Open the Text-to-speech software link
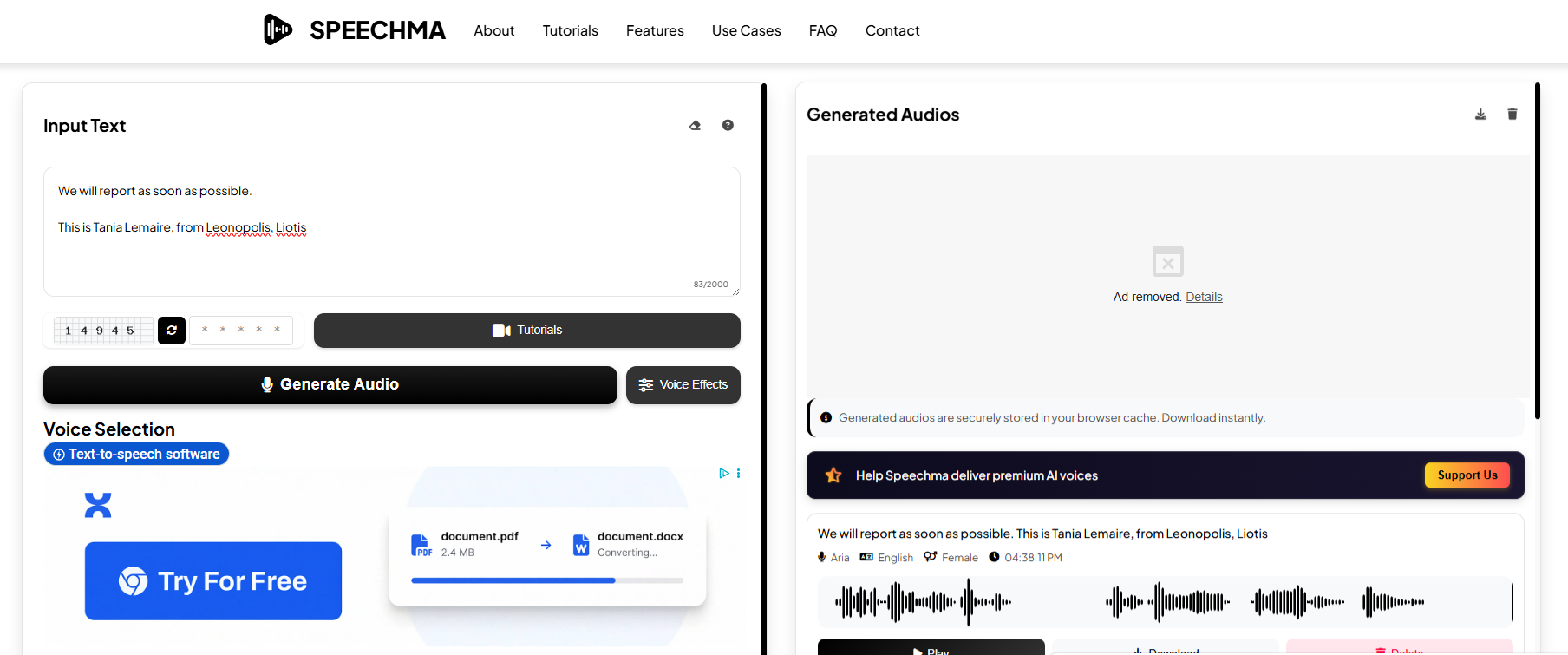 point(136,455)
